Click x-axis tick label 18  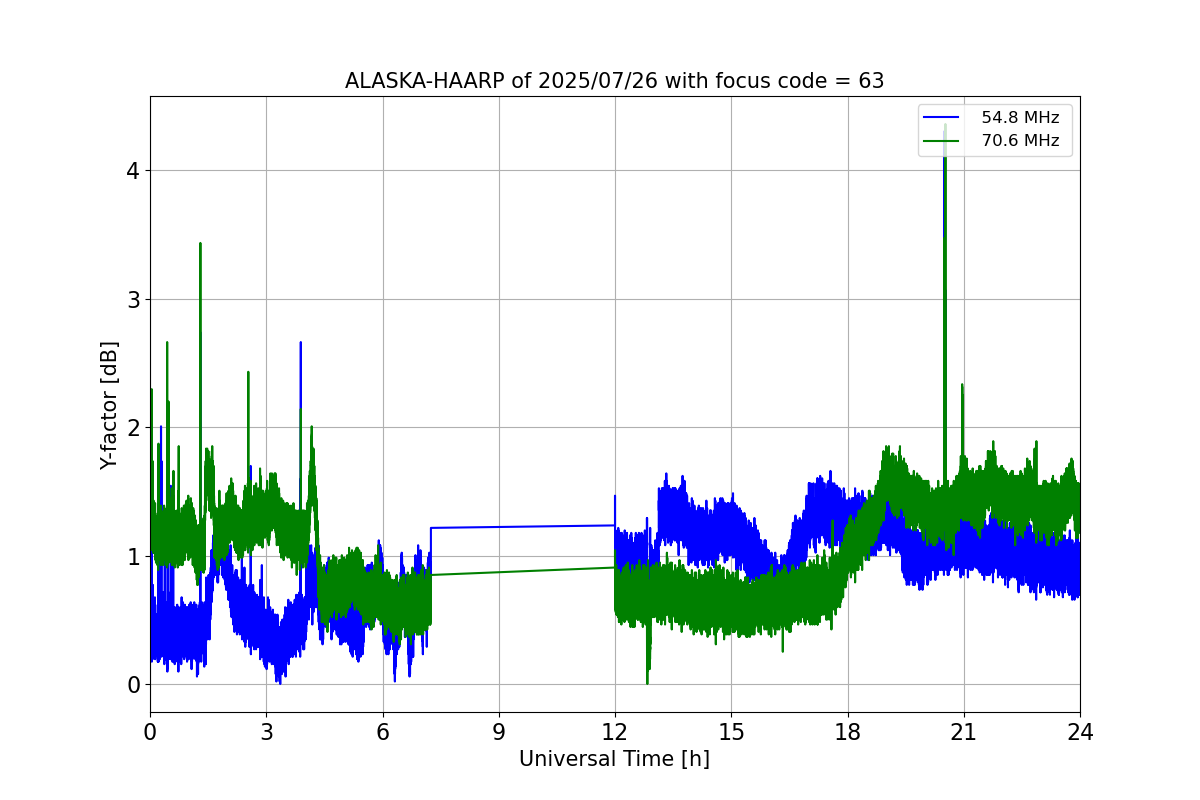847,731
